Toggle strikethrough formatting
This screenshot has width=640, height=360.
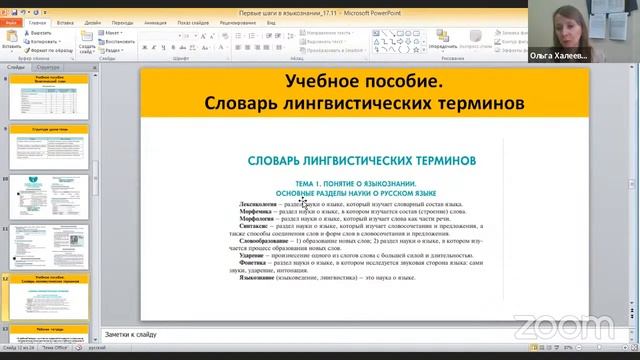coord(183,48)
